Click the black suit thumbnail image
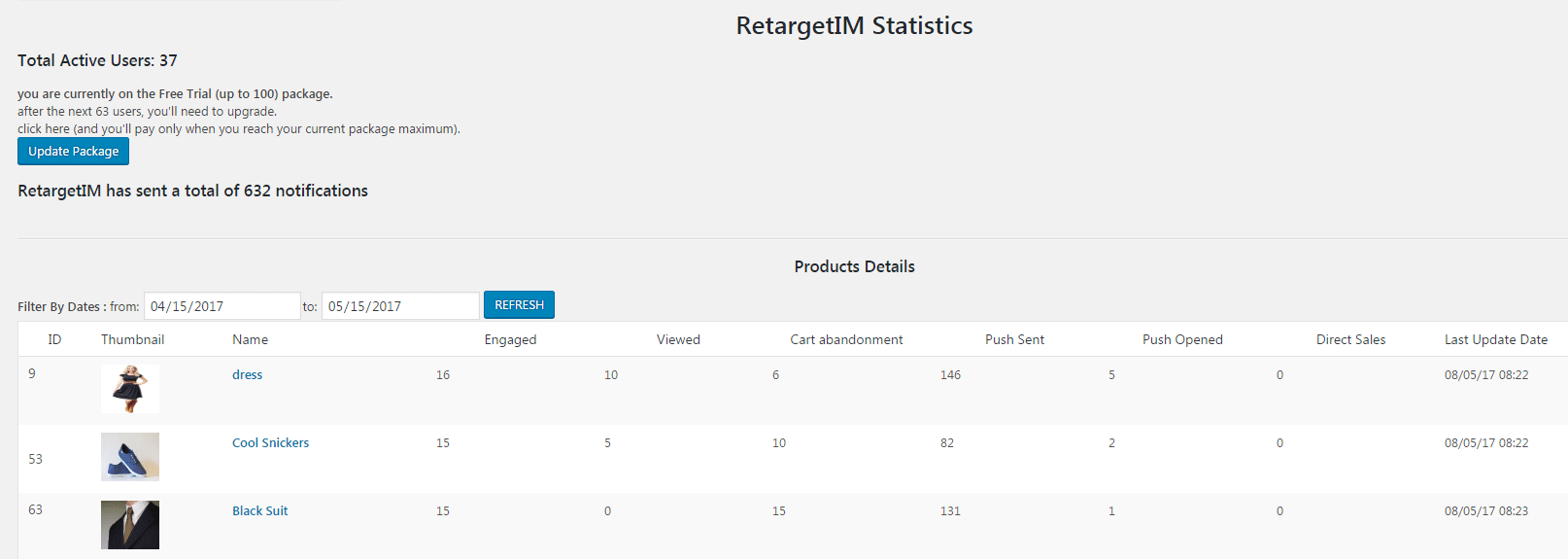 130,525
